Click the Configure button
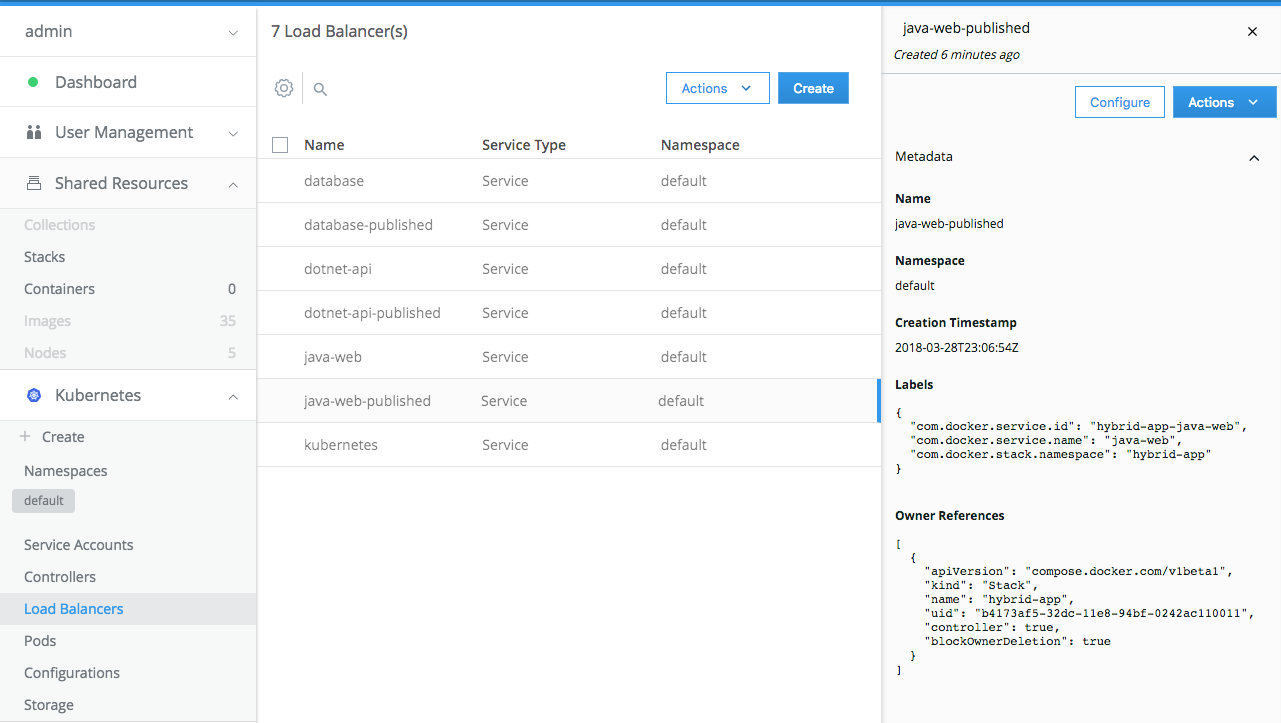1281x723 pixels. click(1120, 102)
